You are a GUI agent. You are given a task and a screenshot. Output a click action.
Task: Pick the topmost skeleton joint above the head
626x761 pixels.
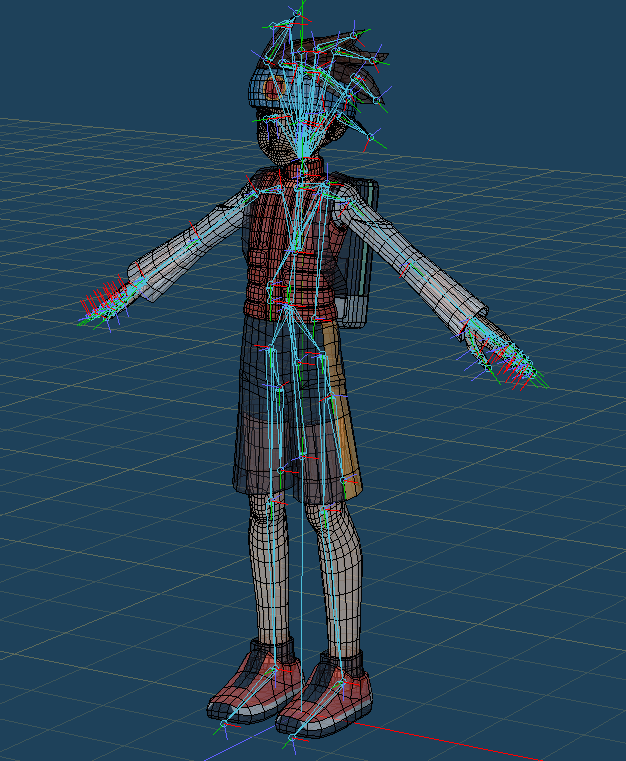[x=296, y=12]
